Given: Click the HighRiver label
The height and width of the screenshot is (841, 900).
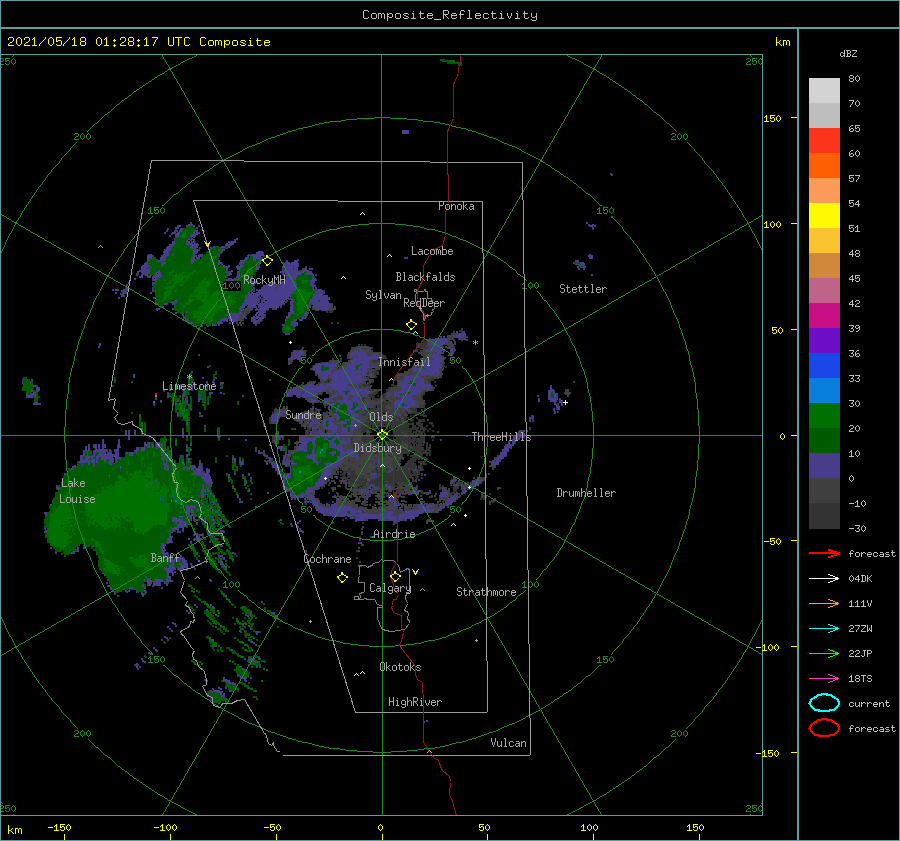Looking at the screenshot, I should 415,702.
